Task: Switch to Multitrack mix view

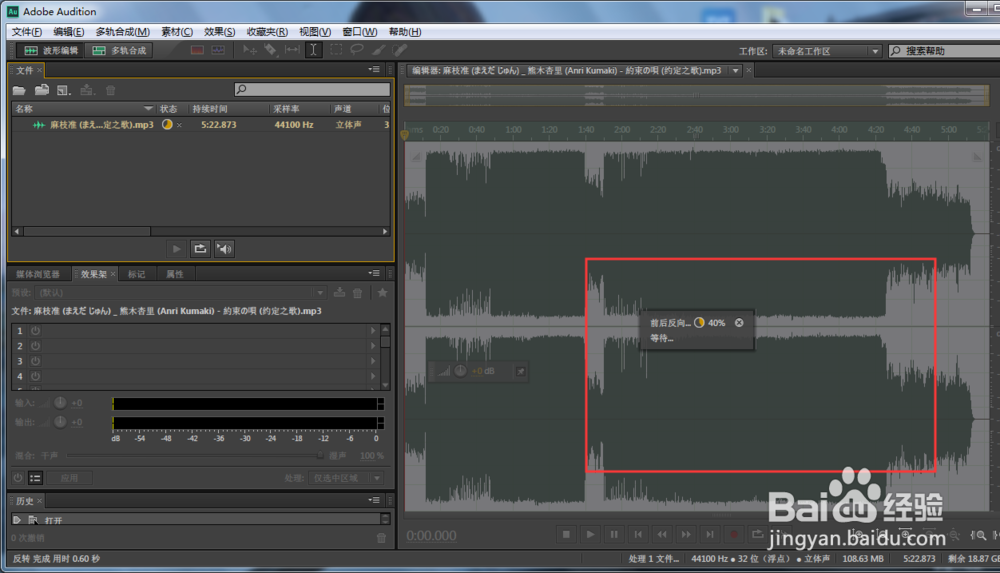Action: (x=119, y=50)
